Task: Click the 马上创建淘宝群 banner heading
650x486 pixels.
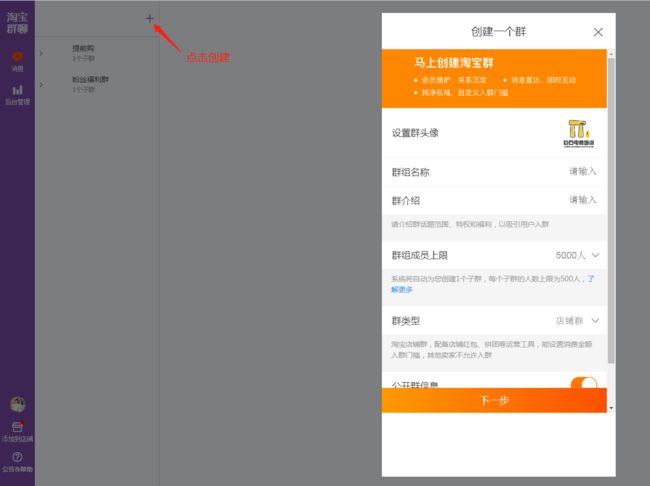Action: 454,63
